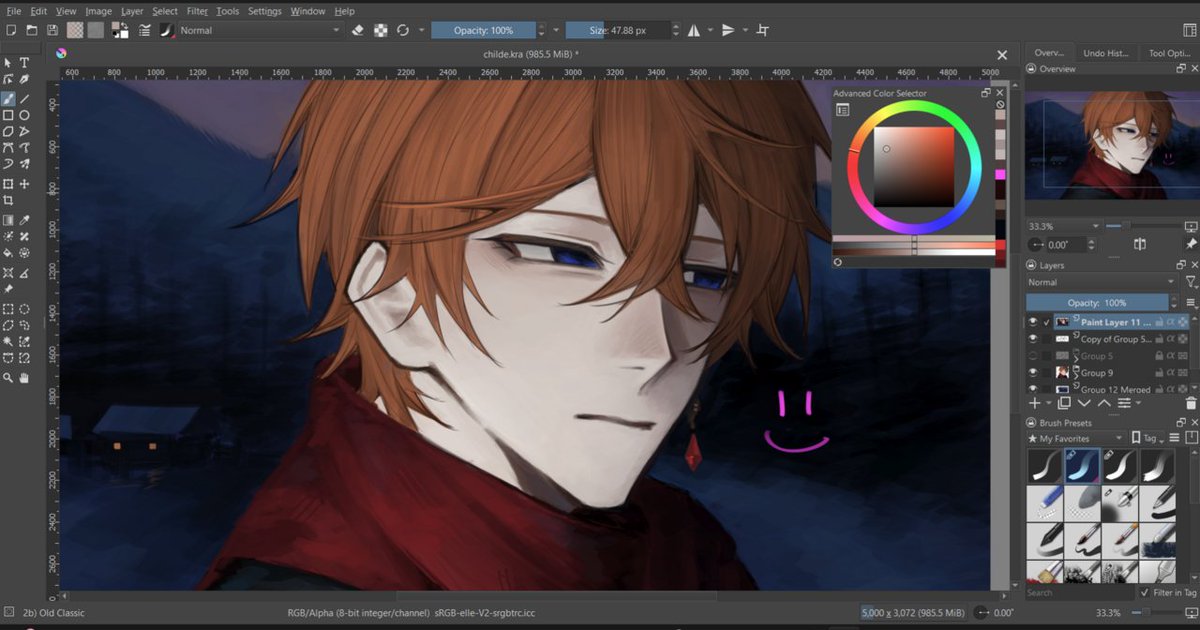Select the Elliptical Selection tool
Viewport: 1200px width, 630px height.
(25, 309)
